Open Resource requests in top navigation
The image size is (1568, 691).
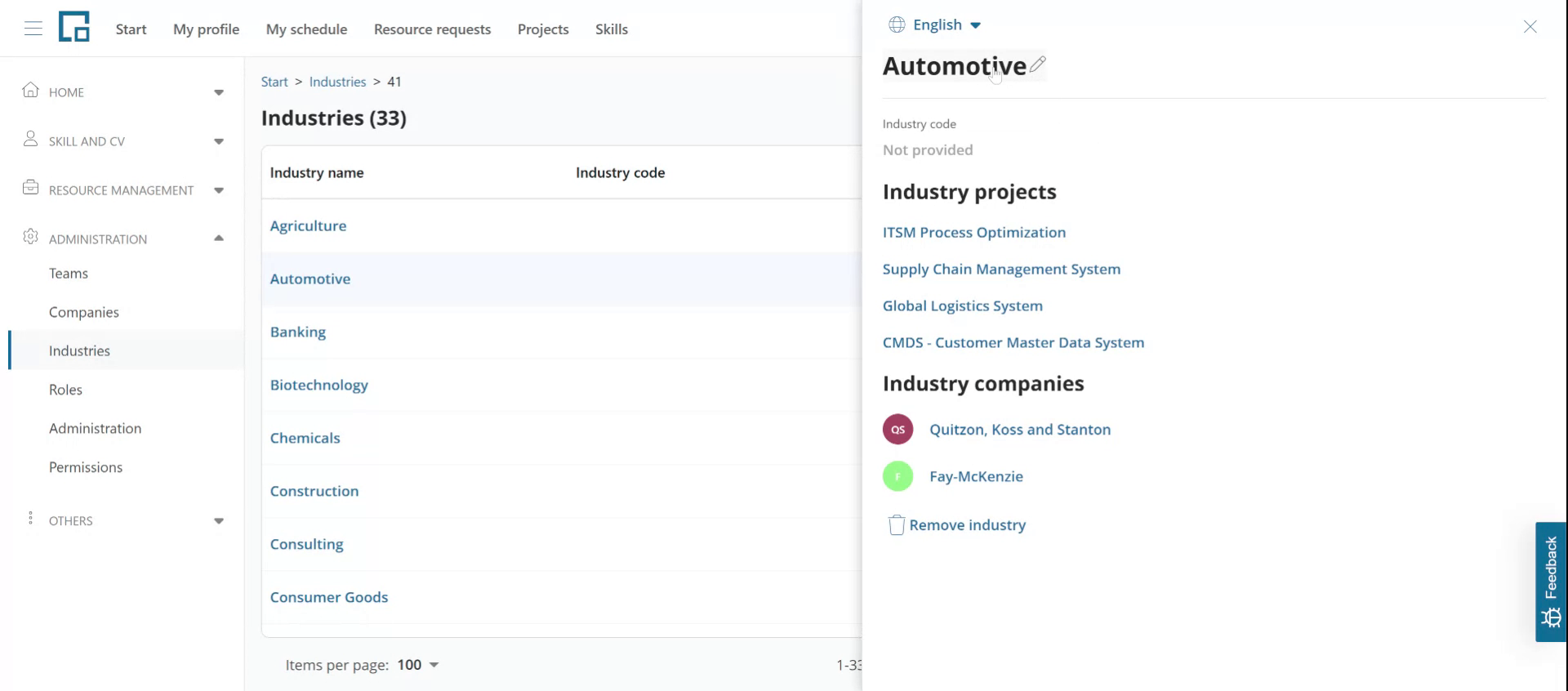coord(433,29)
